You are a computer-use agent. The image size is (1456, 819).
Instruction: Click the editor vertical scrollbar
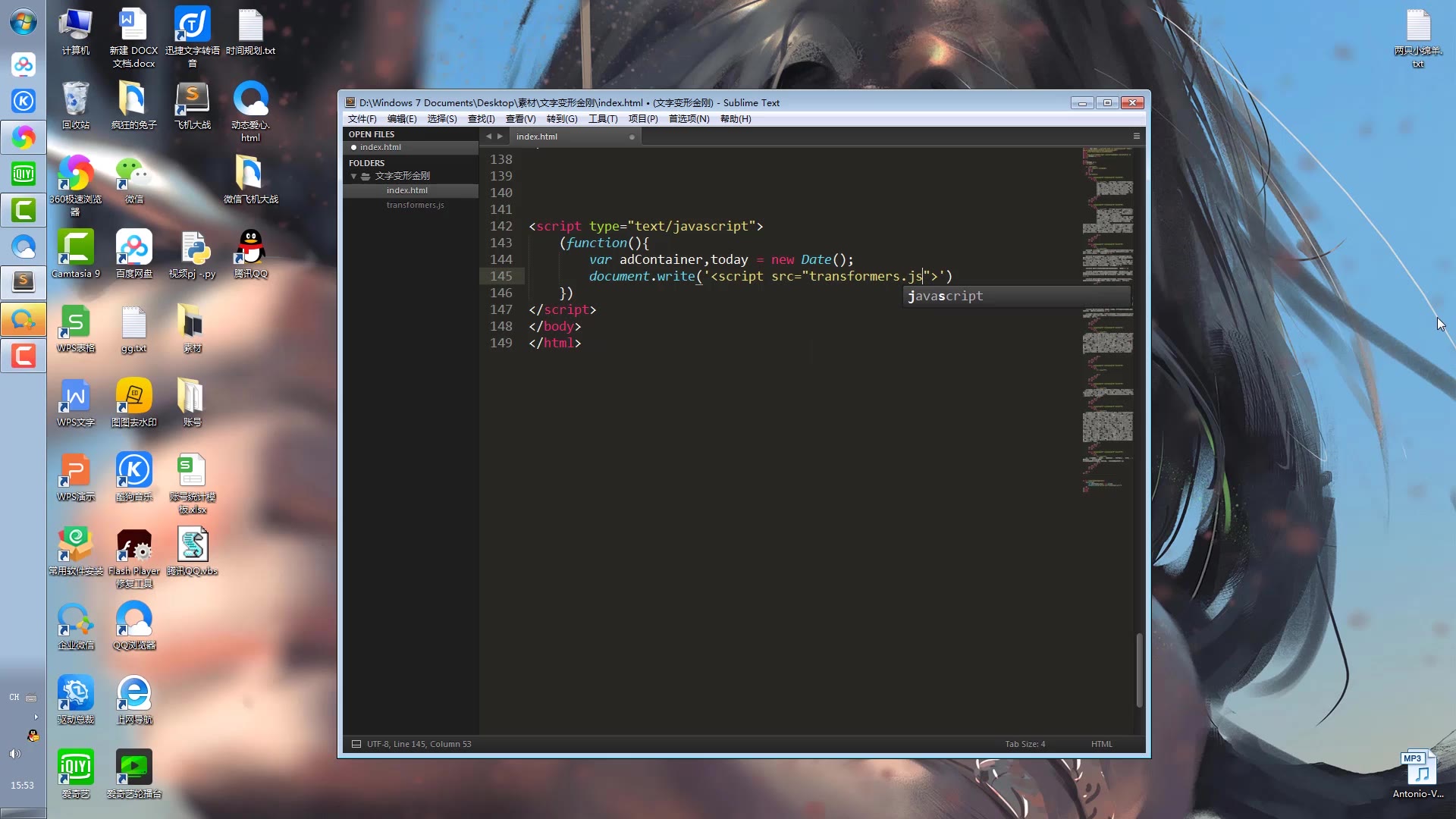click(1139, 670)
